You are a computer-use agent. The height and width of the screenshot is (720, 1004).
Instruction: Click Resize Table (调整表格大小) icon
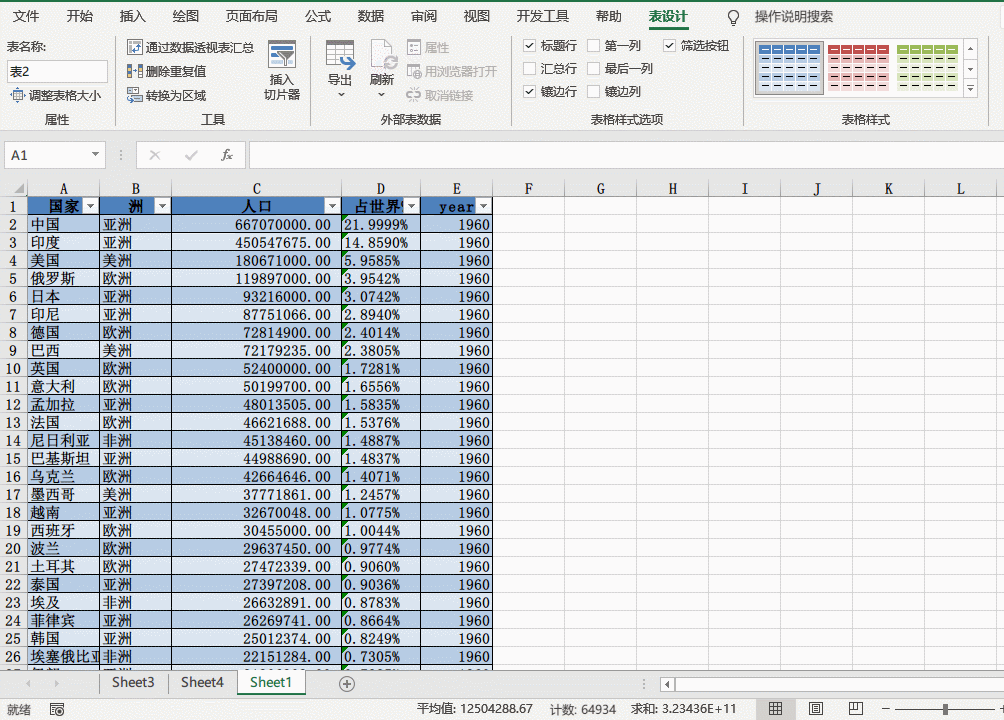17,95
